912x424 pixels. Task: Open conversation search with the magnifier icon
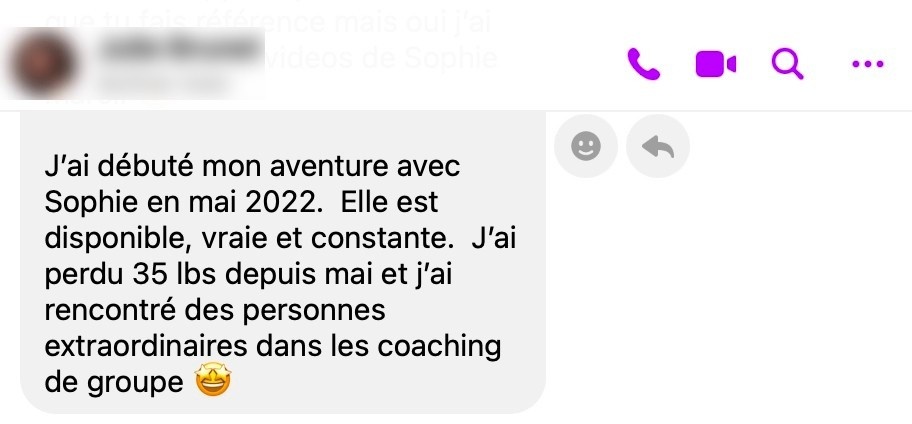click(788, 63)
